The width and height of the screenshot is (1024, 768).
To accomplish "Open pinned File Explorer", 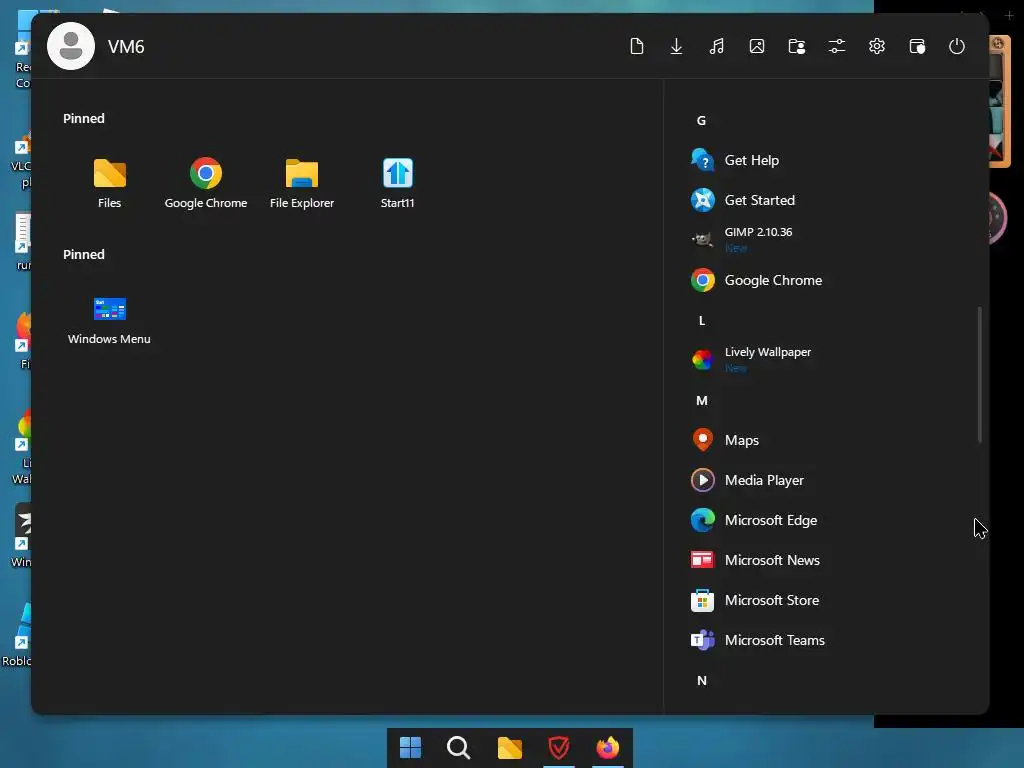I will click(302, 184).
